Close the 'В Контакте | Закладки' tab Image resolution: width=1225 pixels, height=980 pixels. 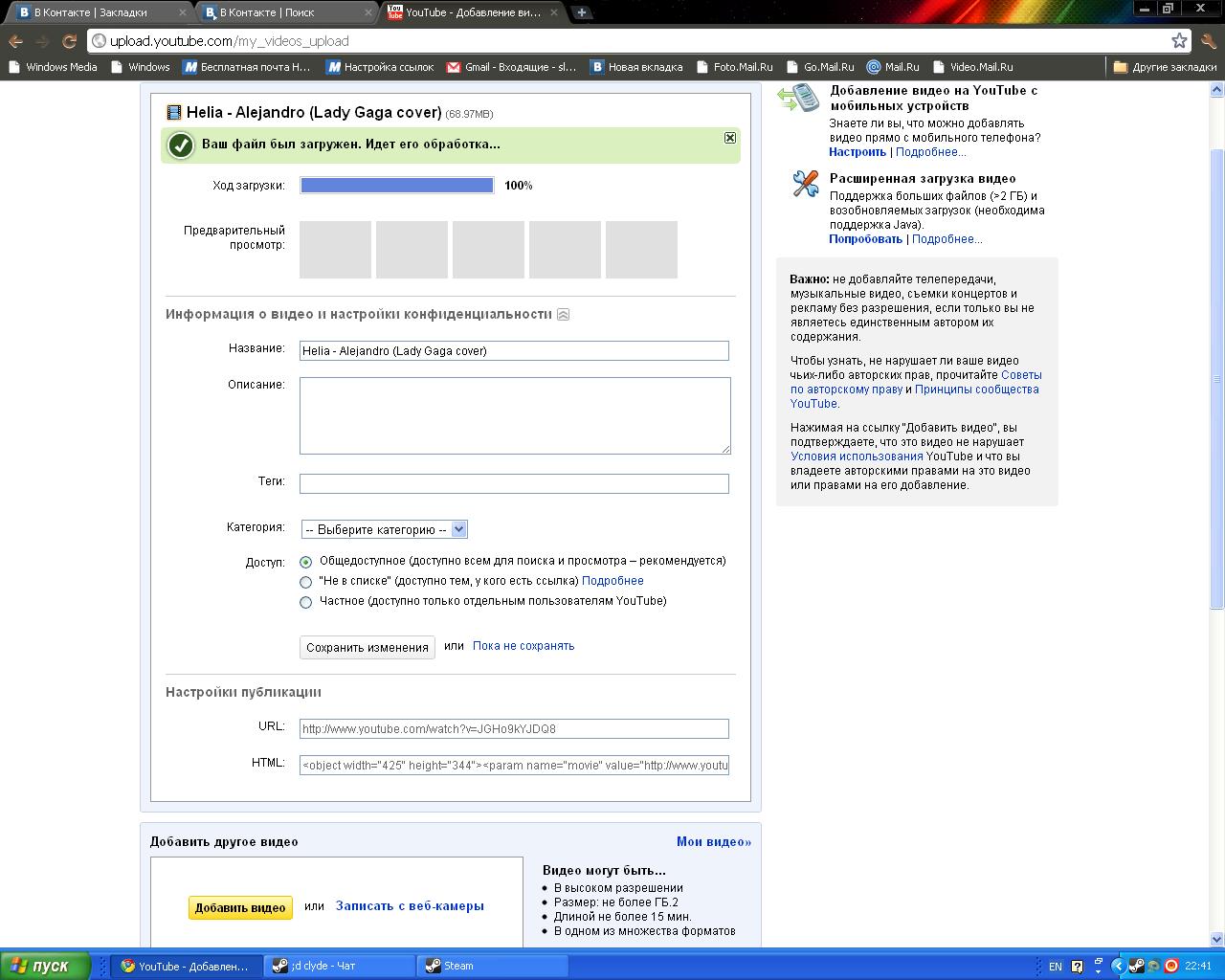183,12
